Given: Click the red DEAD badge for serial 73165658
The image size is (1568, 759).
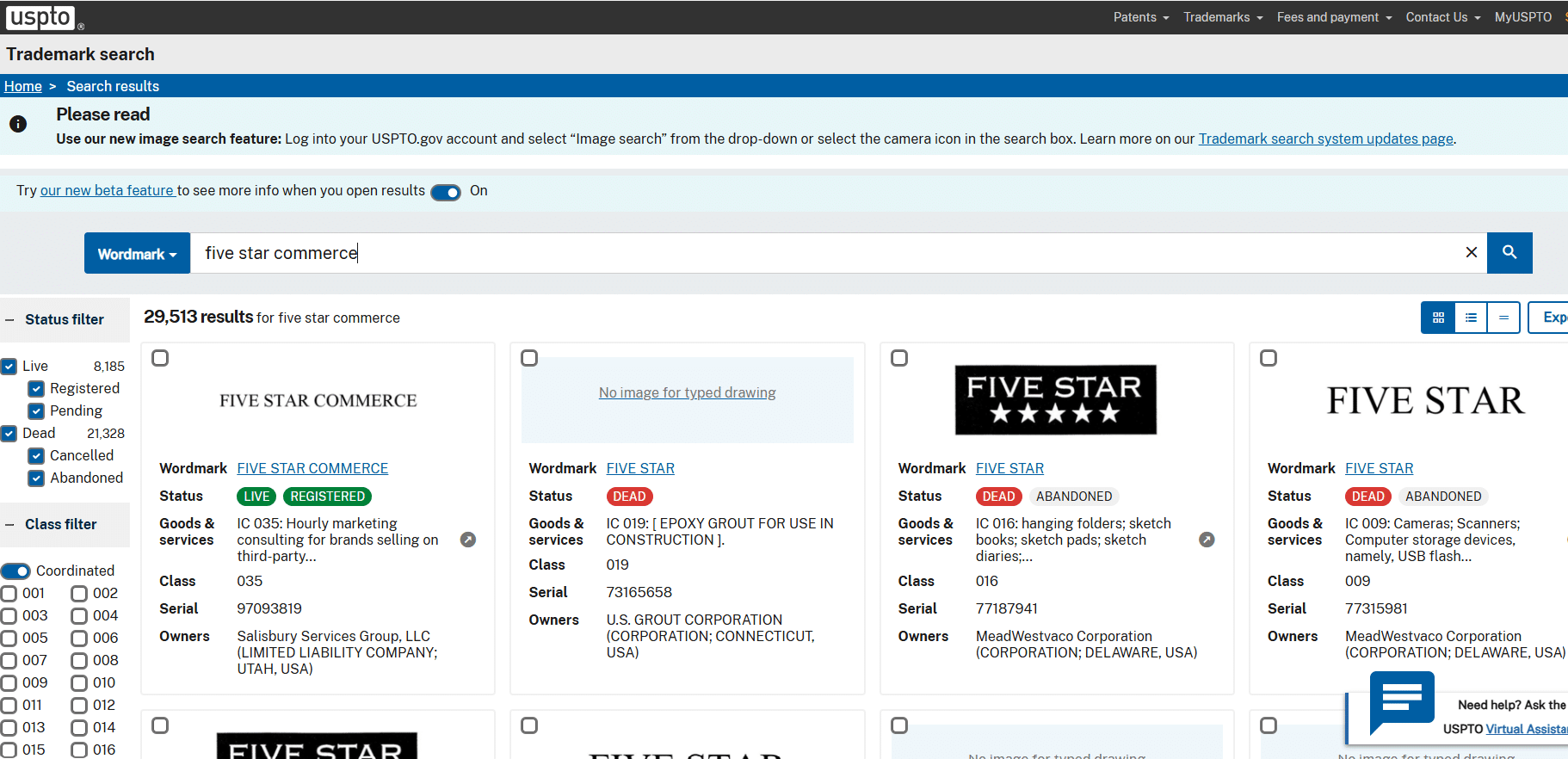Looking at the screenshot, I should (630, 497).
